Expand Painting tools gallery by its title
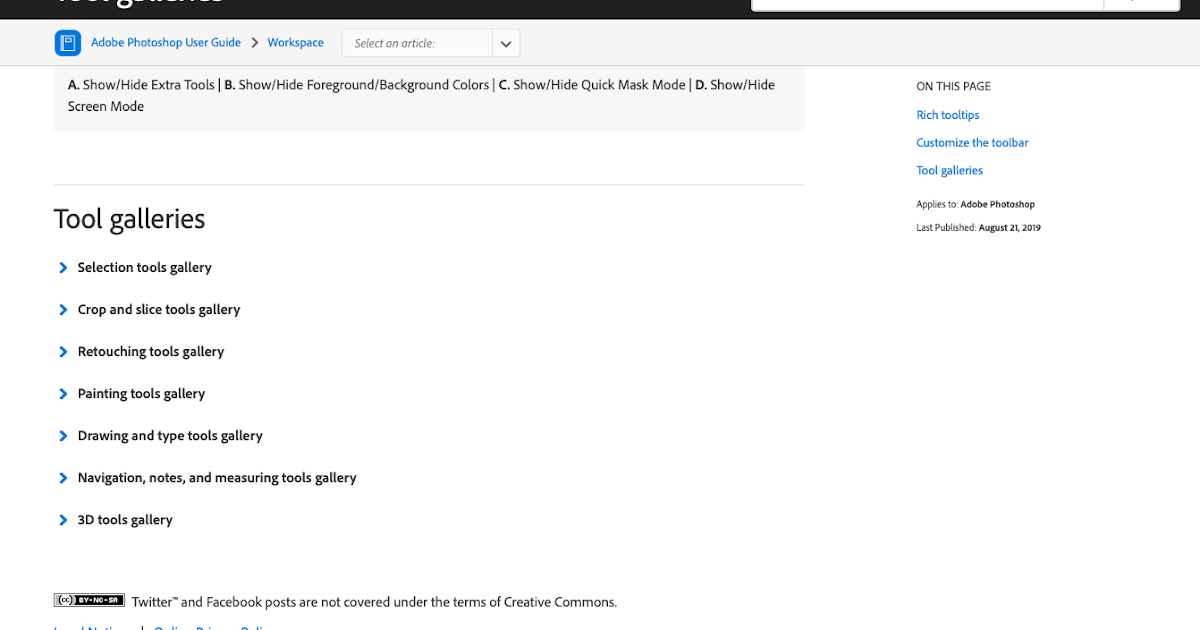The image size is (1200, 630). point(141,394)
